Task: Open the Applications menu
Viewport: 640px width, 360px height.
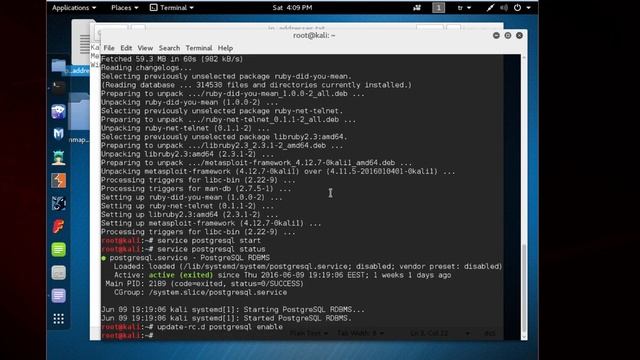Action: pos(74,7)
